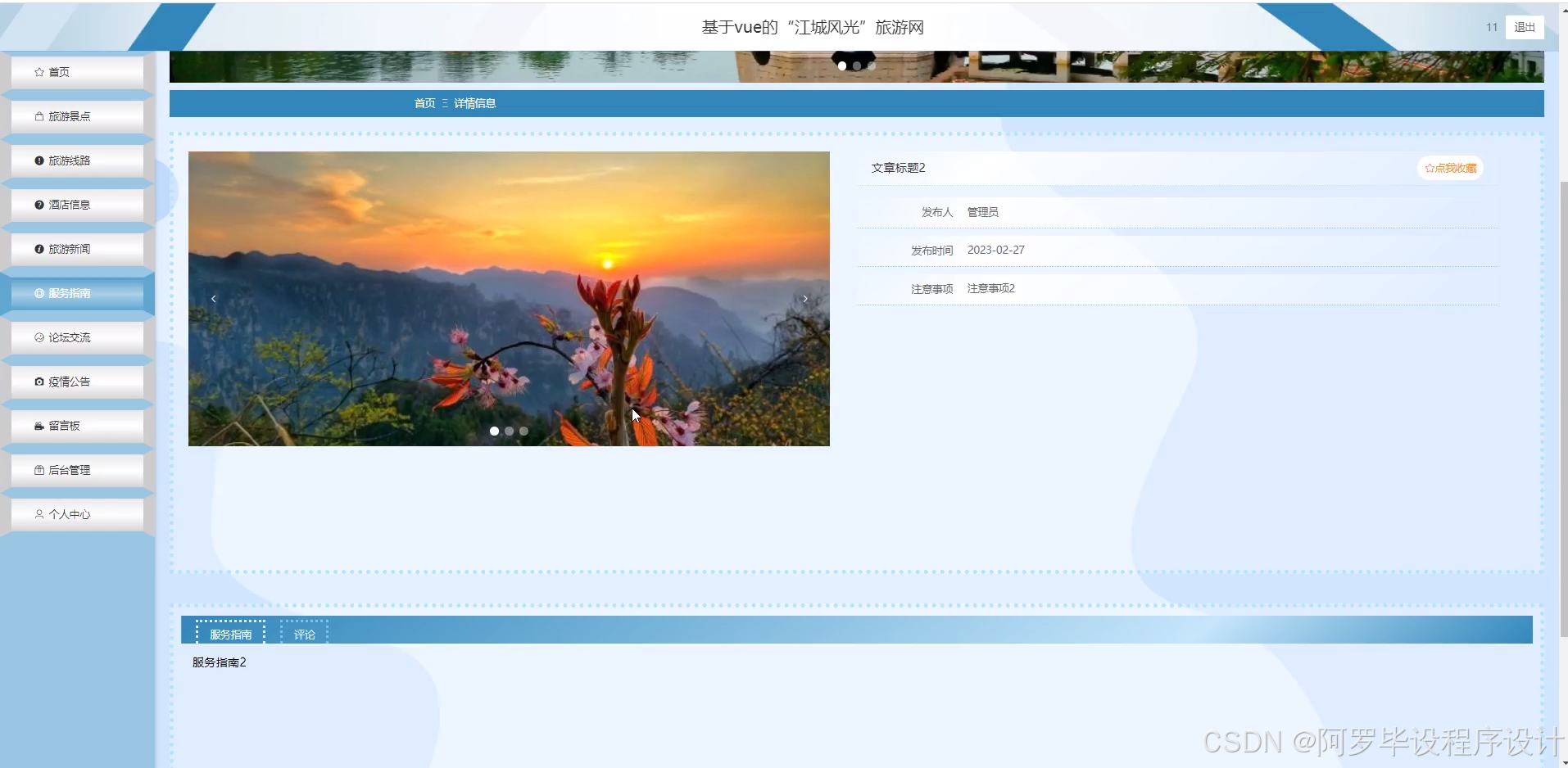Viewport: 1568px width, 768px height.
Task: Click the printer icon beside 留言板
Action: pos(39,426)
